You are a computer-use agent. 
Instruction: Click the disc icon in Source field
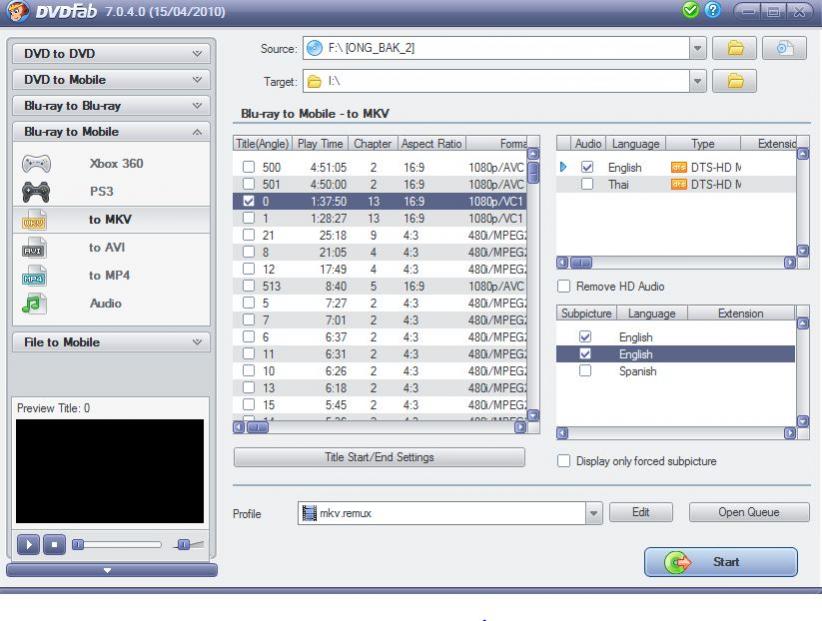(x=315, y=48)
